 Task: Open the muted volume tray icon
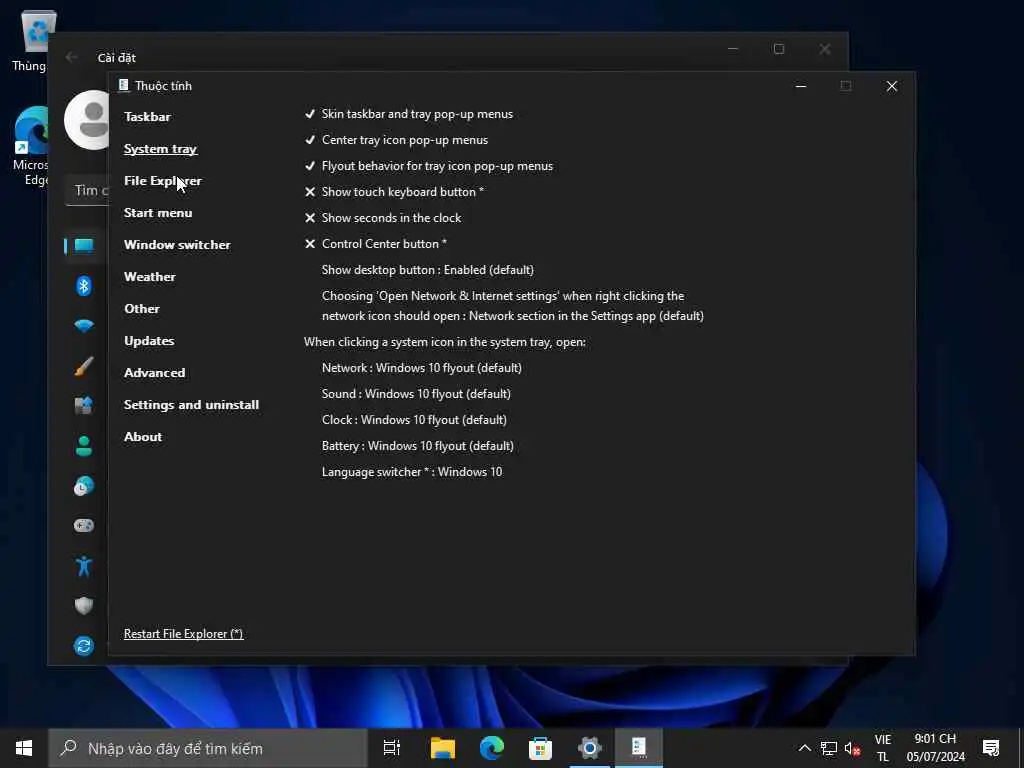852,748
